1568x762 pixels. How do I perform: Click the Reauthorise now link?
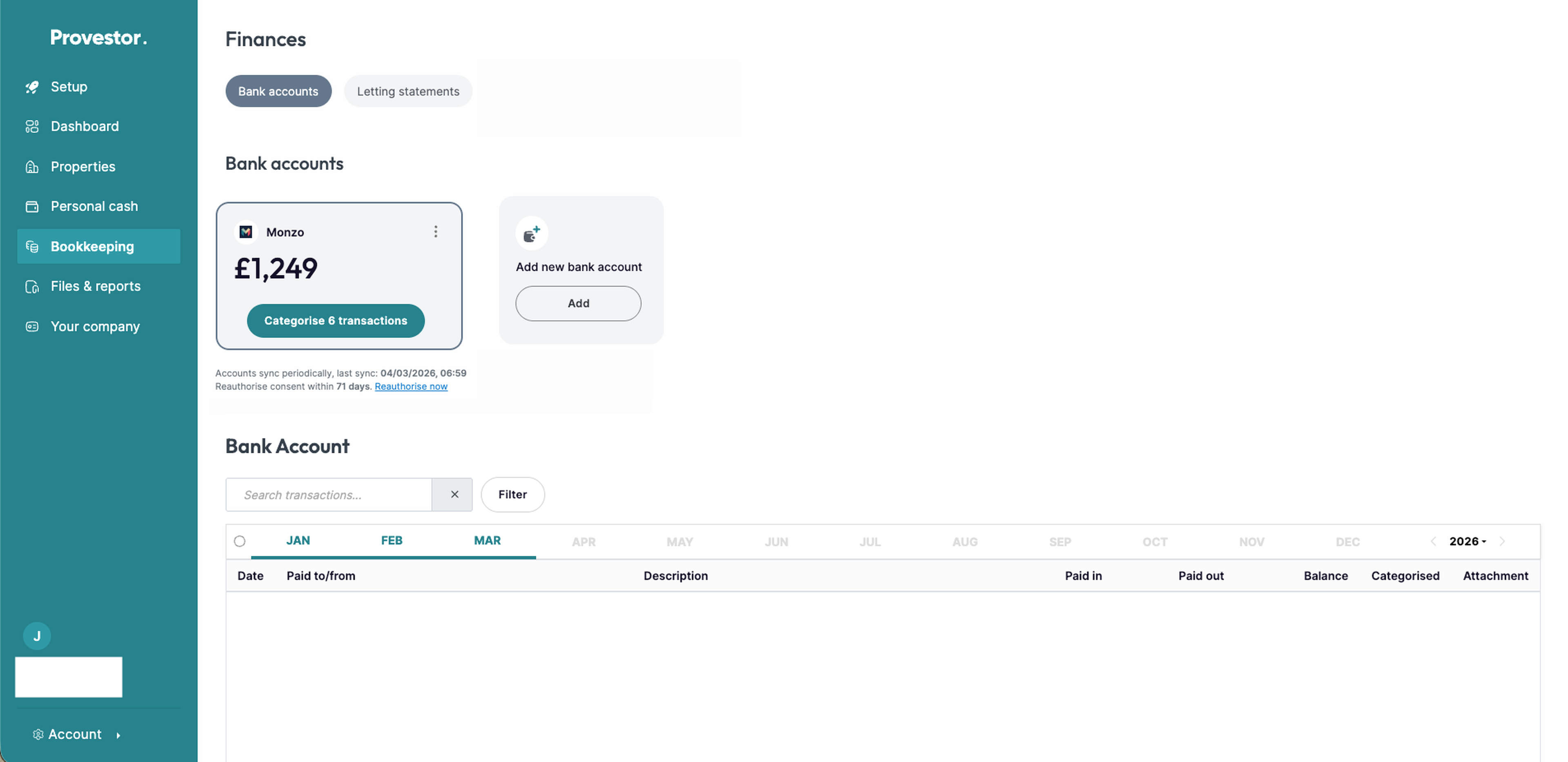click(x=411, y=386)
